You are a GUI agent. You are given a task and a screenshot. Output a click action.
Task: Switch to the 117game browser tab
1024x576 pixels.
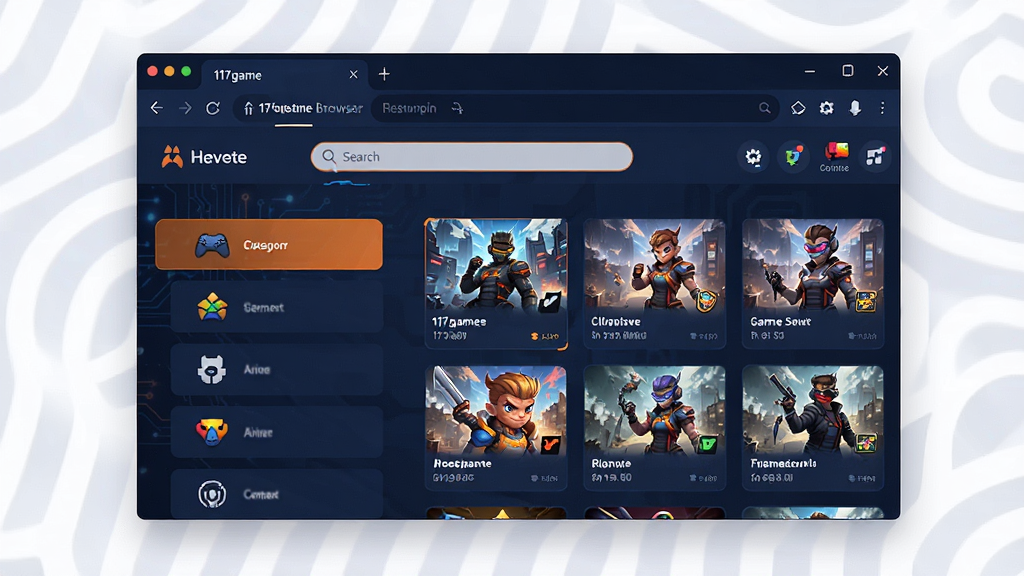click(x=284, y=75)
